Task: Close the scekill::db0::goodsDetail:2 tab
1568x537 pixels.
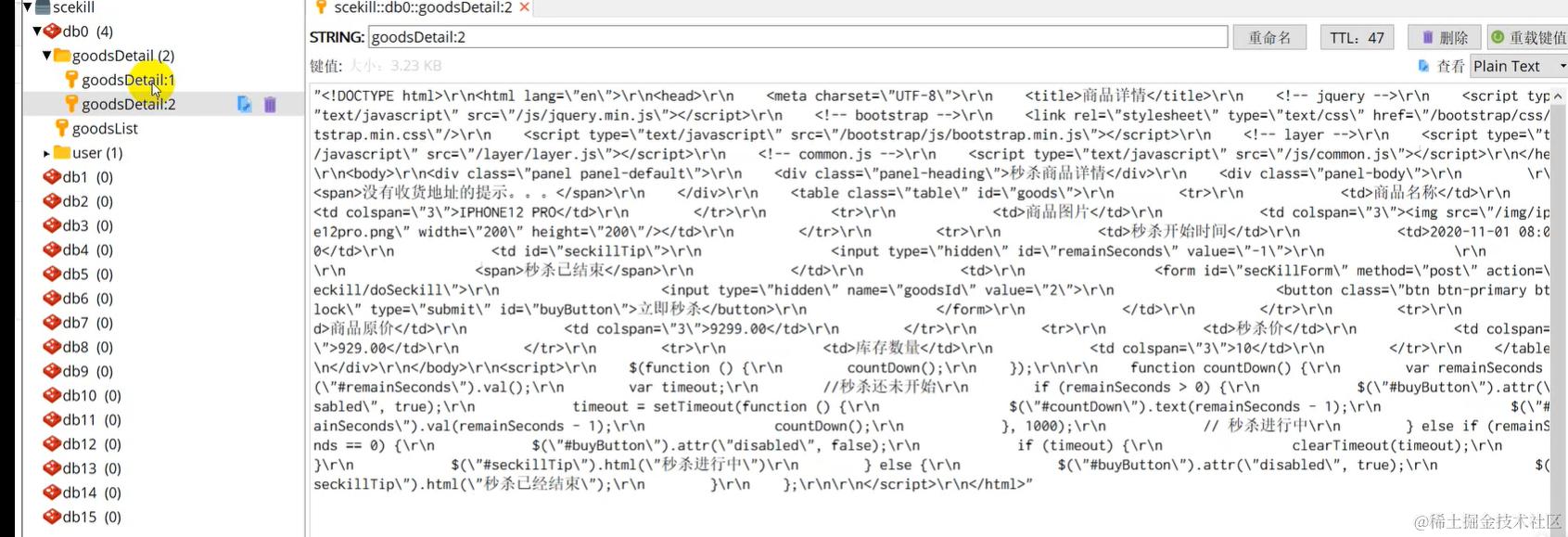Action: point(525,7)
